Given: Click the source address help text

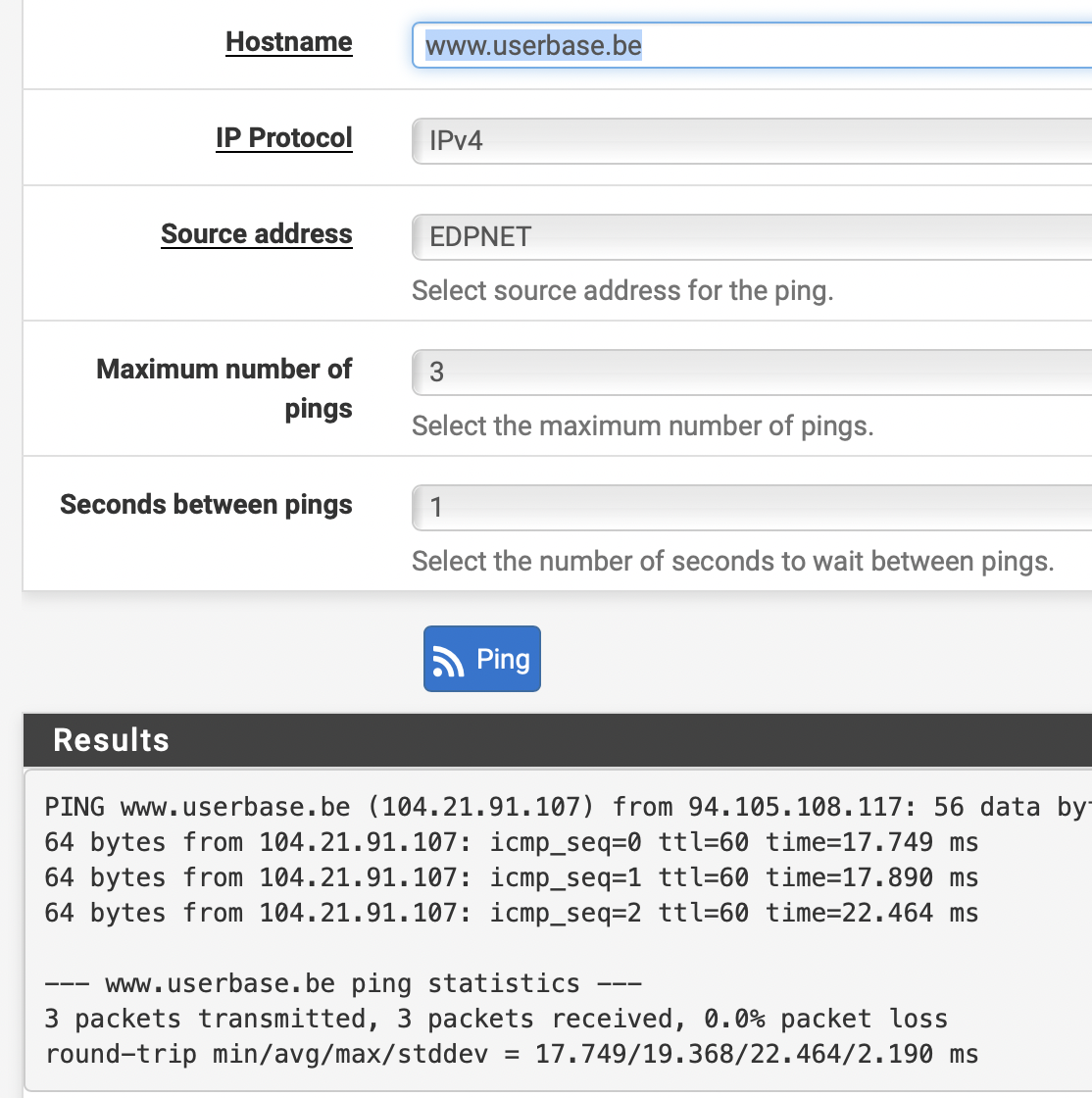Looking at the screenshot, I should tap(622, 291).
